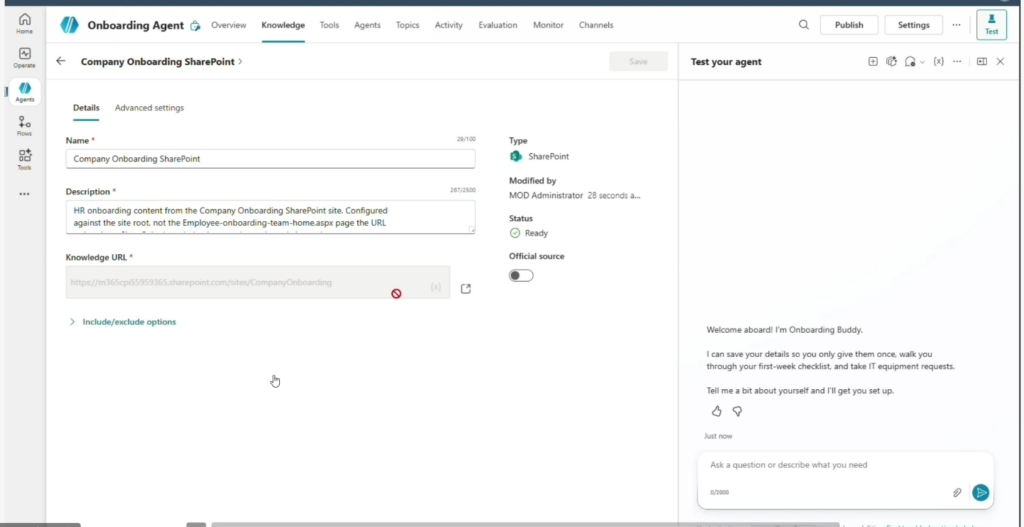This screenshot has height=527, width=1024.
Task: Click the 'Company Onboarding SharePoint' breadcrumb title
Action: tap(157, 61)
